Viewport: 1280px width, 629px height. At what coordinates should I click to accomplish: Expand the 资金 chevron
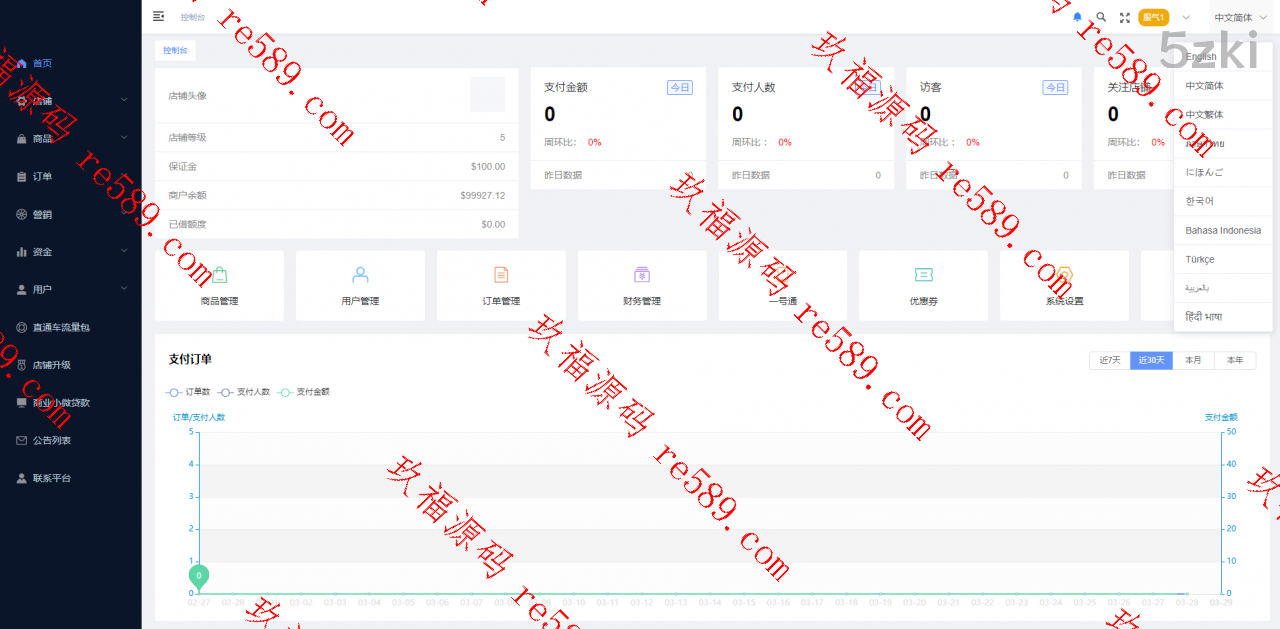click(x=124, y=251)
